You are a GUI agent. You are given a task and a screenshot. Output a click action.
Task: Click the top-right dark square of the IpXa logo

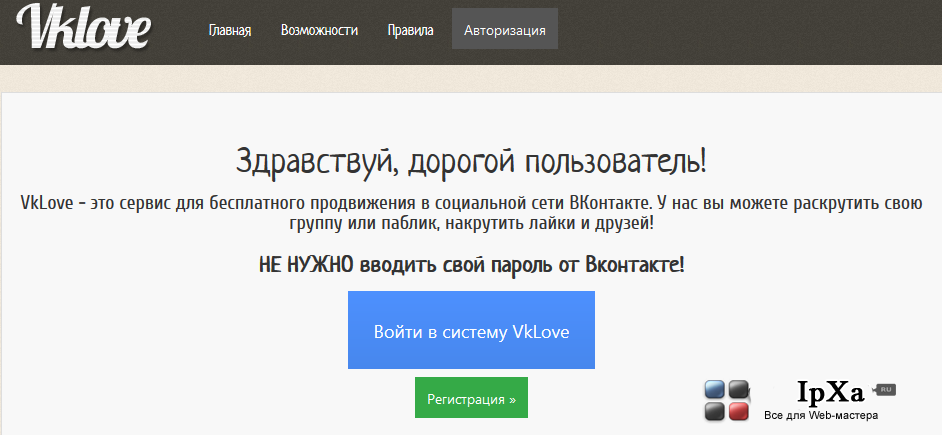tap(738, 390)
